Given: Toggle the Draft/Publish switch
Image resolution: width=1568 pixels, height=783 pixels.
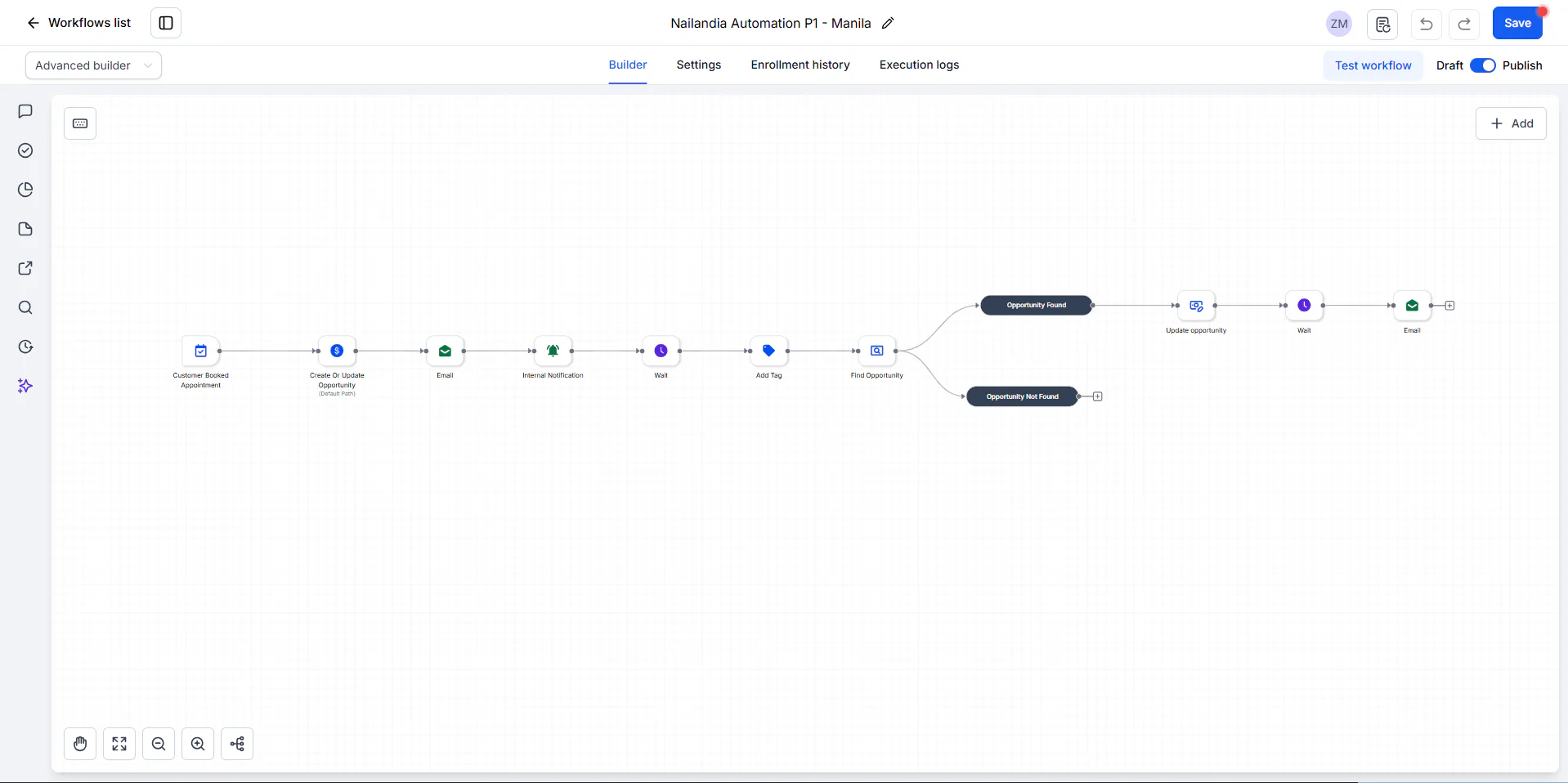Looking at the screenshot, I should 1483,65.
